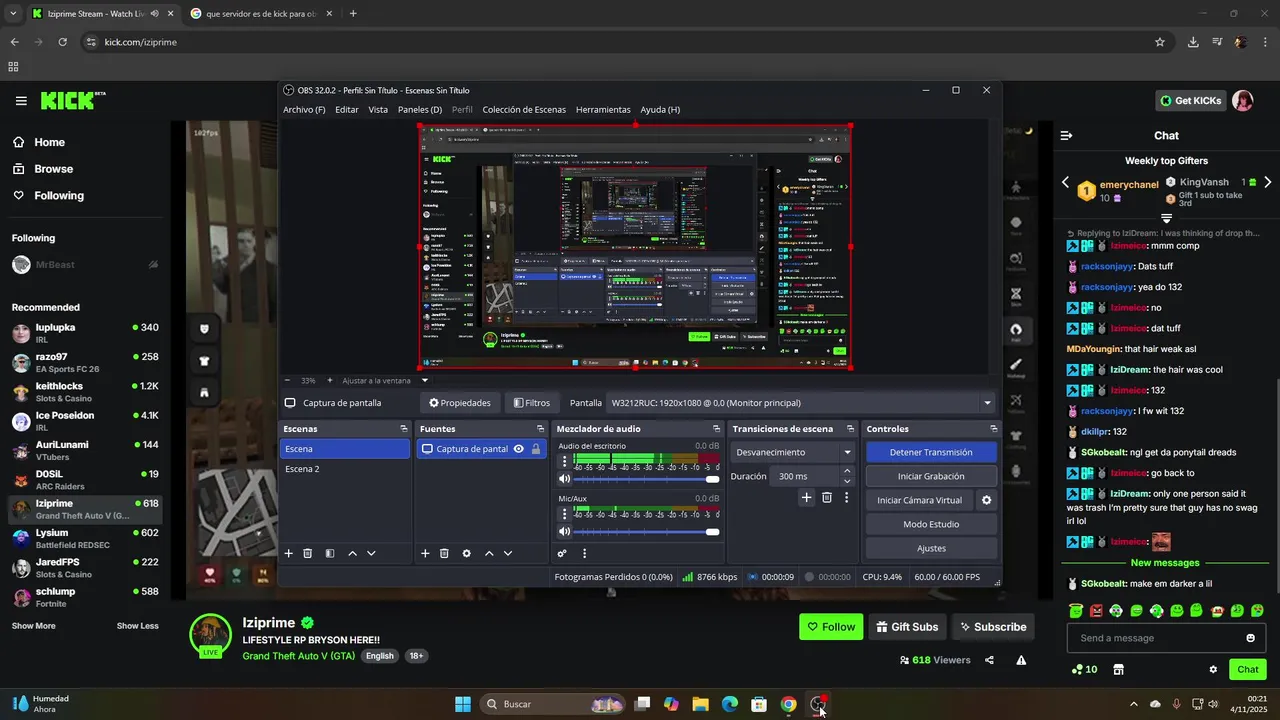Adjust Audio del escritorio volume slider
Image resolution: width=1280 pixels, height=720 pixels.
point(645,479)
